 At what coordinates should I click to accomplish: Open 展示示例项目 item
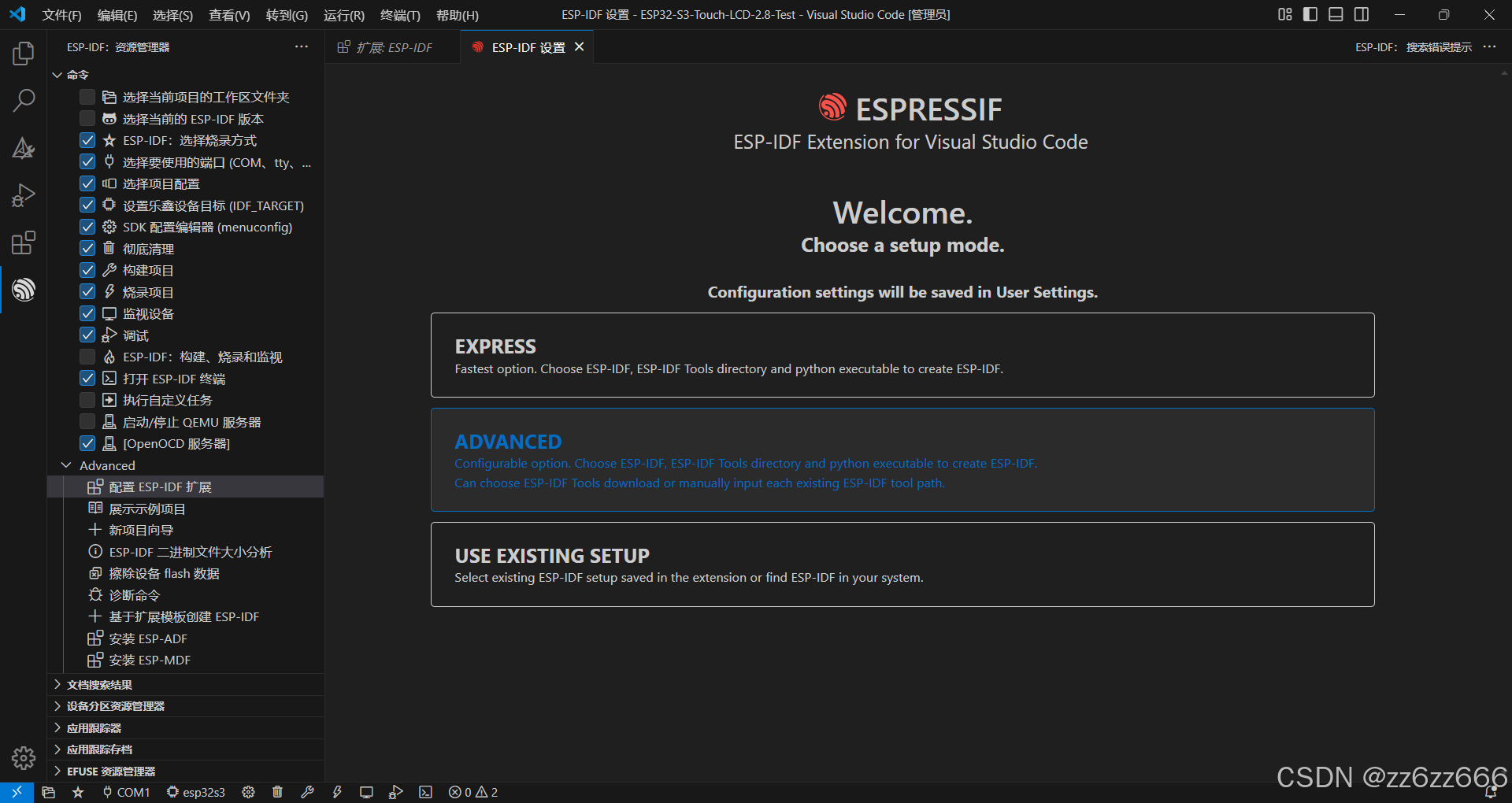pyautogui.click(x=186, y=509)
